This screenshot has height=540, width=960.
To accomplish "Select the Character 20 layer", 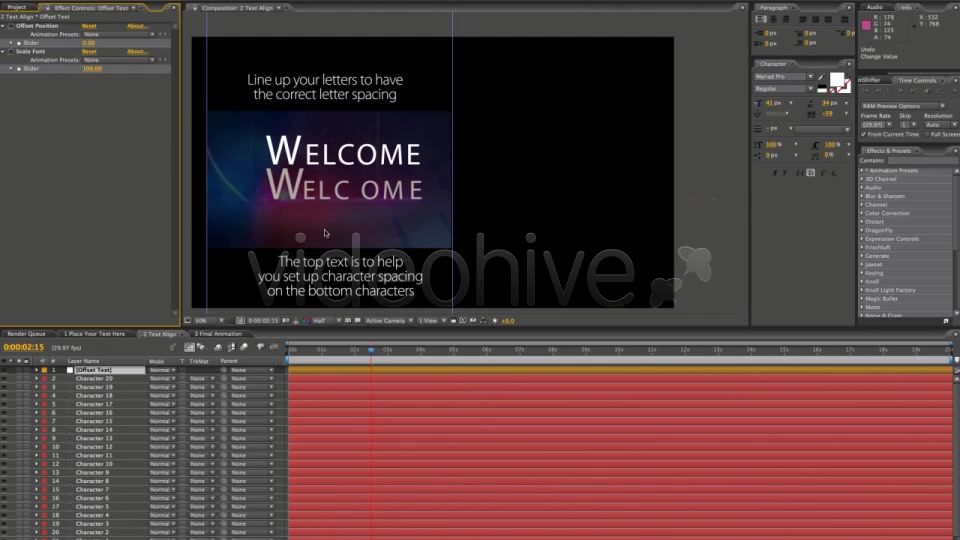I will [x=94, y=379].
